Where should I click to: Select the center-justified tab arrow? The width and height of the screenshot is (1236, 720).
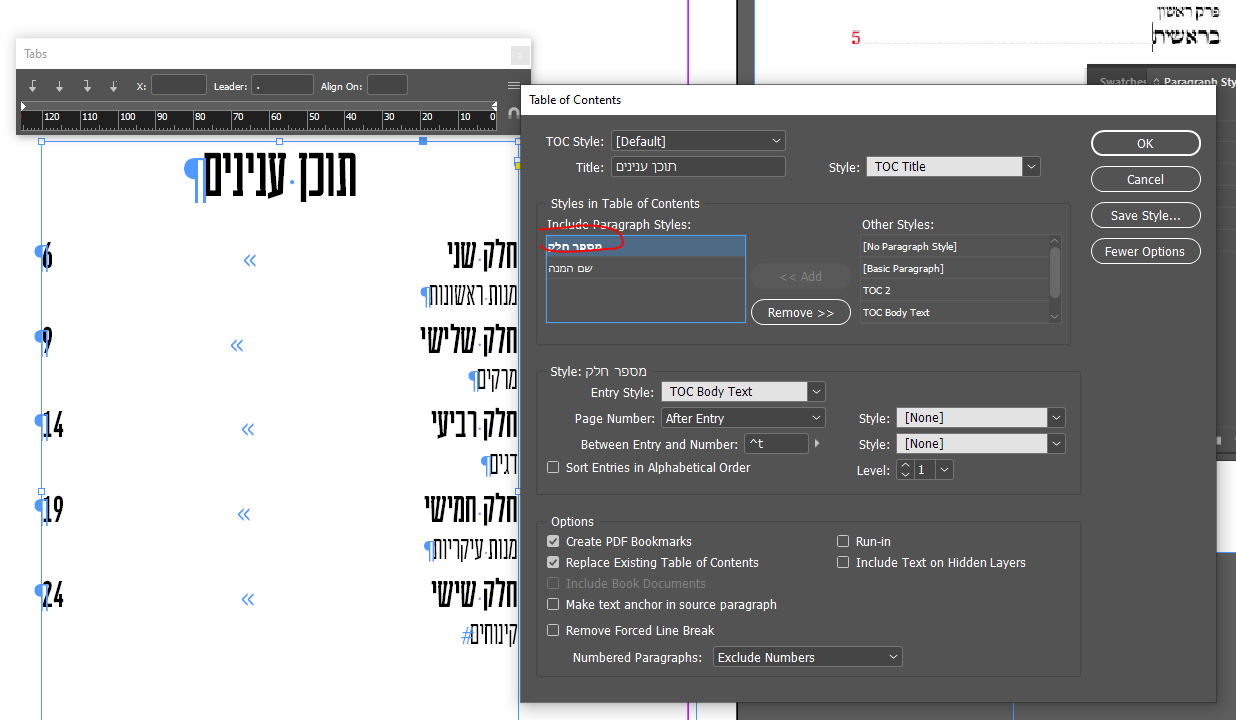(x=60, y=86)
